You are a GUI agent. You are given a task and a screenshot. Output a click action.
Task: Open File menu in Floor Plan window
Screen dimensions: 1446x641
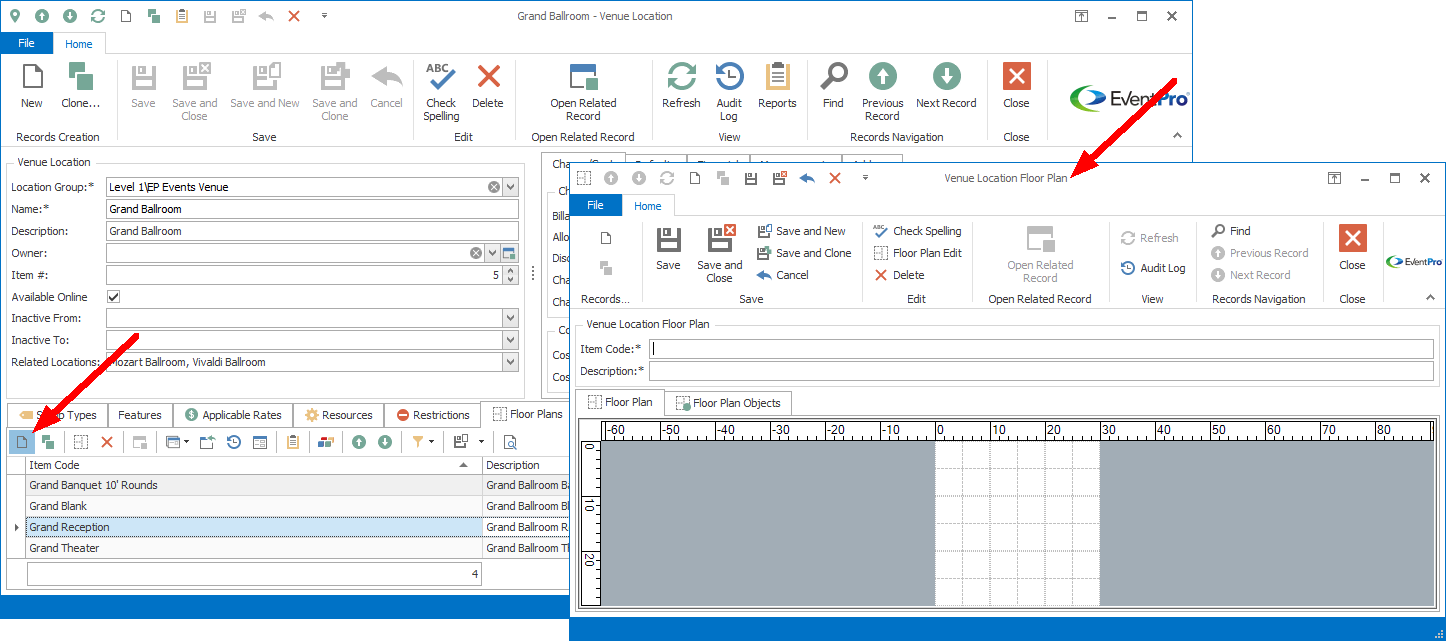(x=595, y=205)
